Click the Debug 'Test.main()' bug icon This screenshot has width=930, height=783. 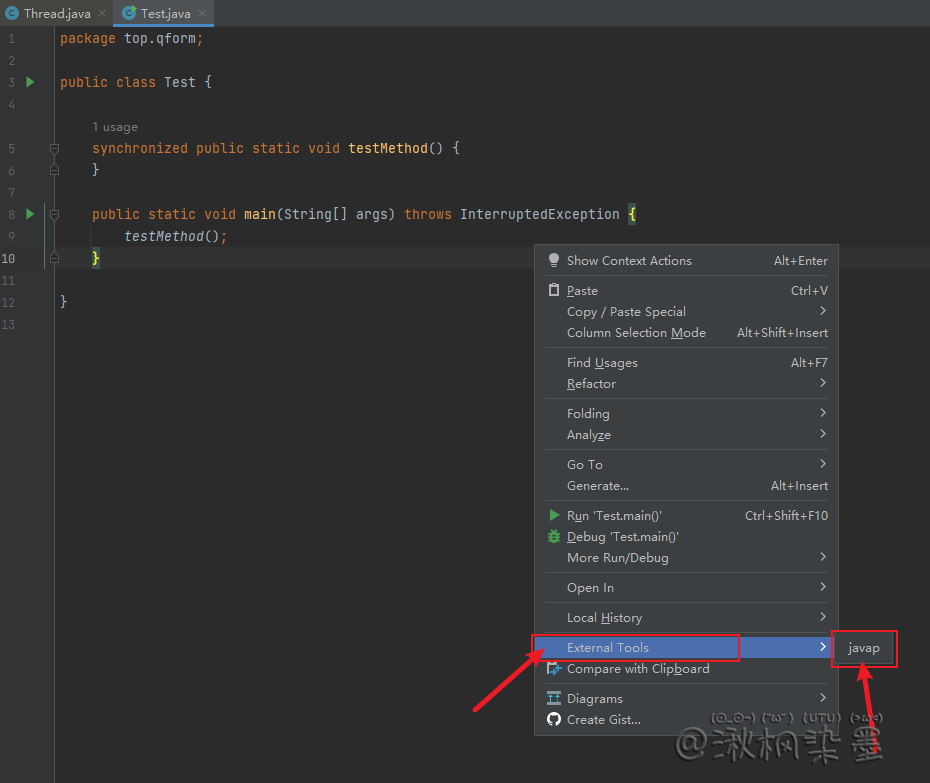(x=554, y=537)
